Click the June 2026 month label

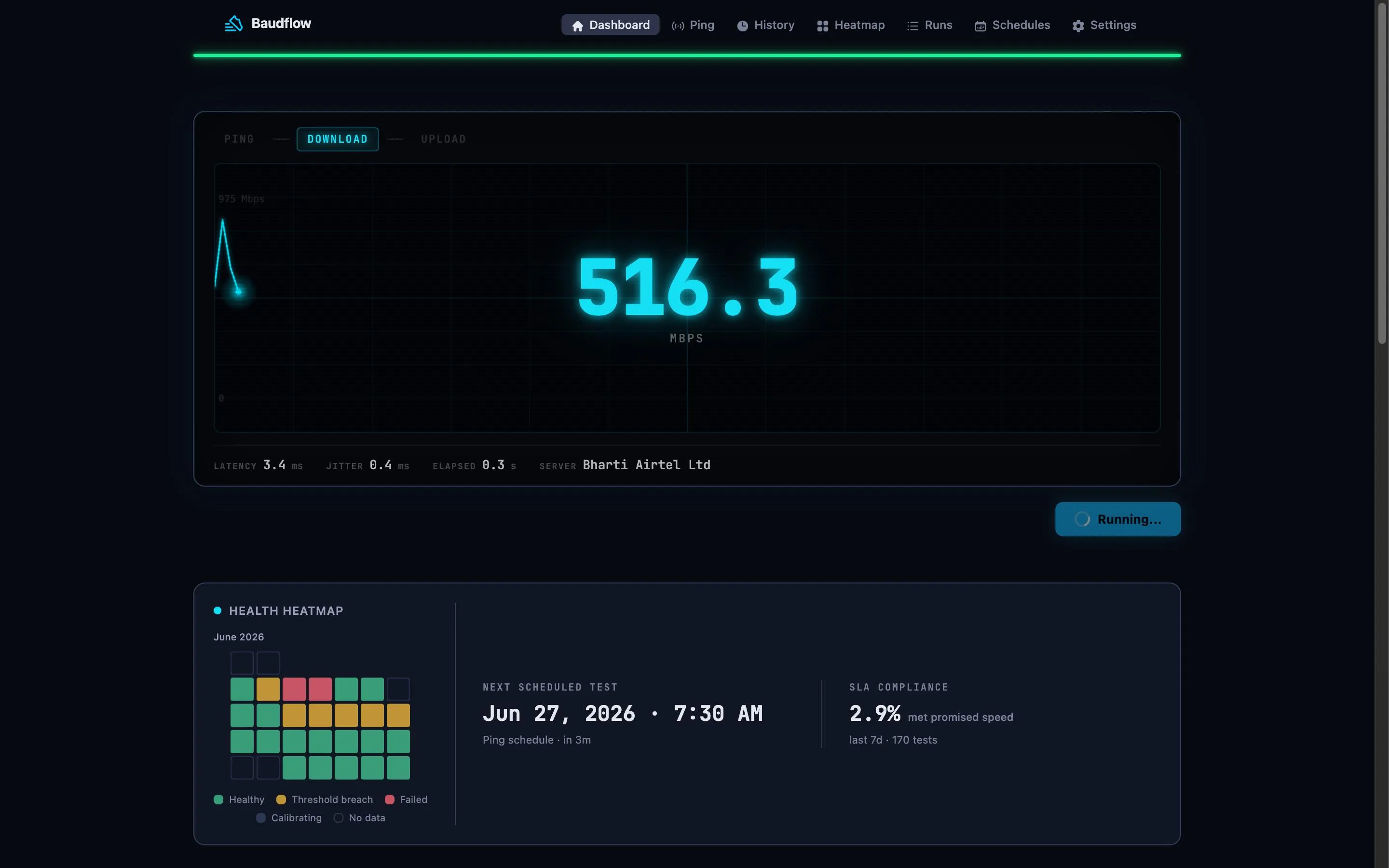tap(239, 637)
